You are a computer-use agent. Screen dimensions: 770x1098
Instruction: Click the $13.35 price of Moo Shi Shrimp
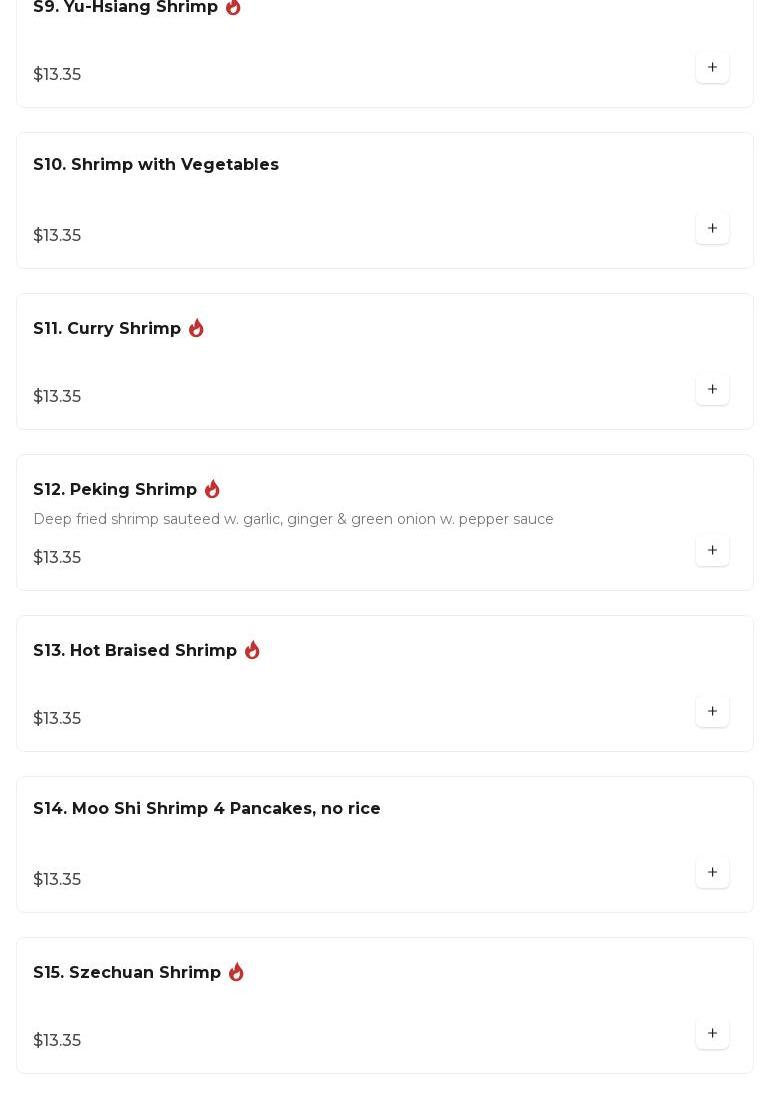point(57,880)
